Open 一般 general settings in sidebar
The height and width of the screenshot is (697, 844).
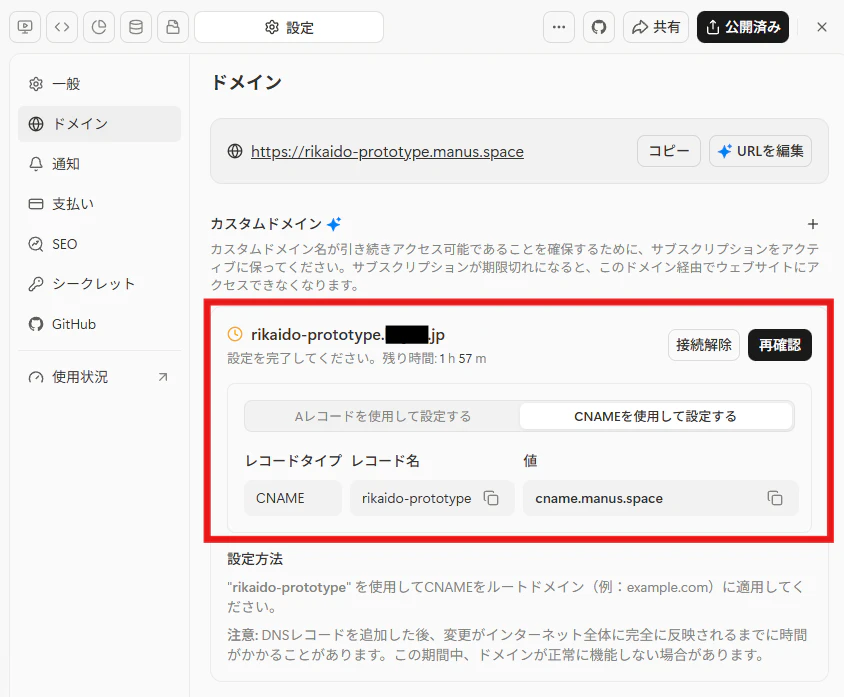tap(100, 84)
